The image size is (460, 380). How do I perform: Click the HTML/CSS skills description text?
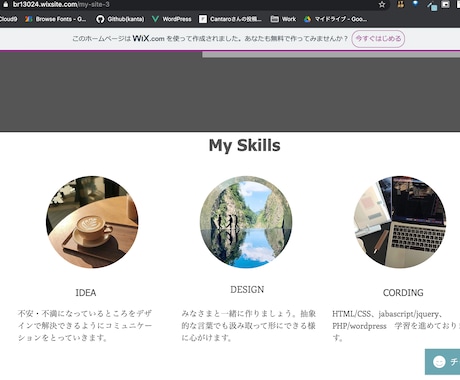[396, 326]
